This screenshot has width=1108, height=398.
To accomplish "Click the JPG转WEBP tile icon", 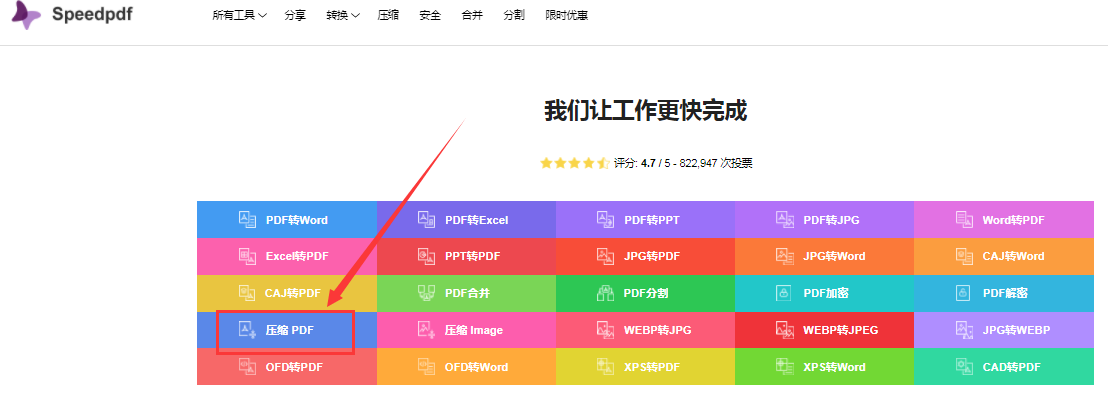I will tap(964, 329).
